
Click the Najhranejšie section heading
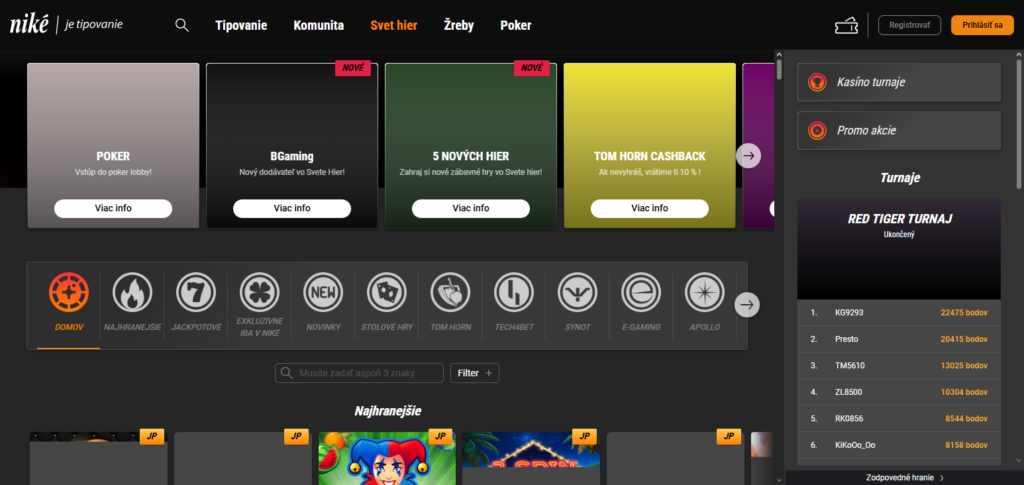(x=388, y=411)
